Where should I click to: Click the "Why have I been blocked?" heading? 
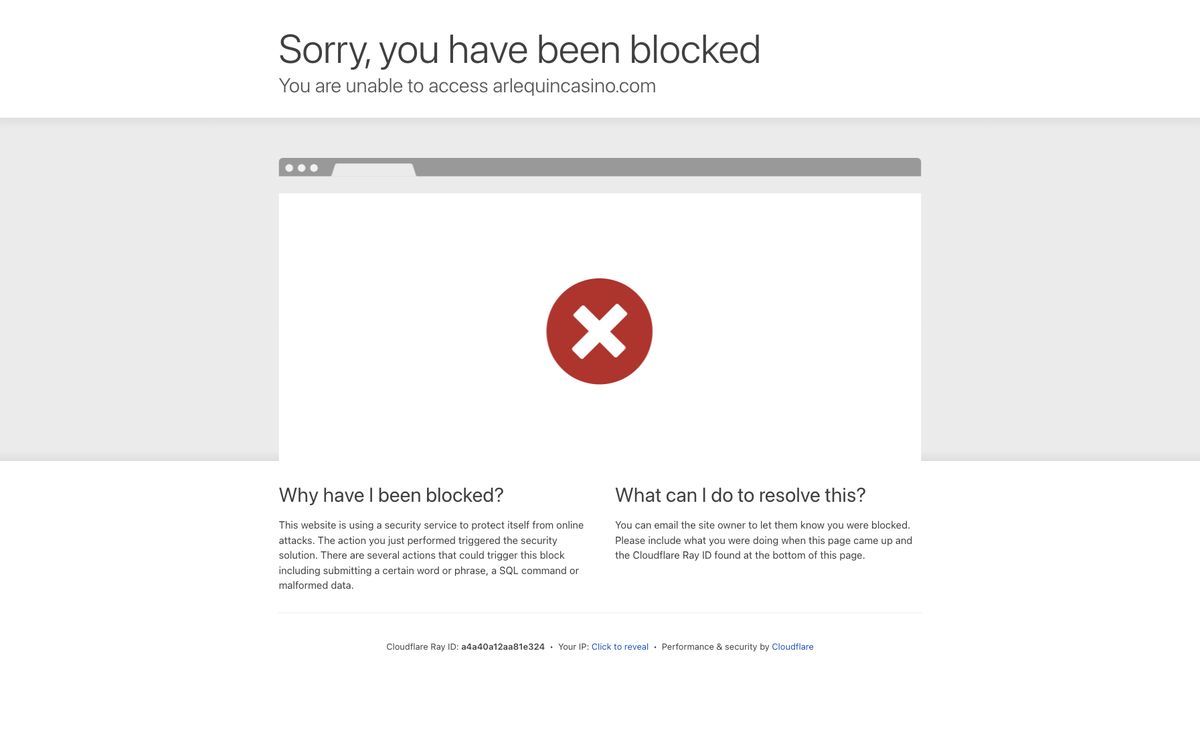[x=391, y=495]
